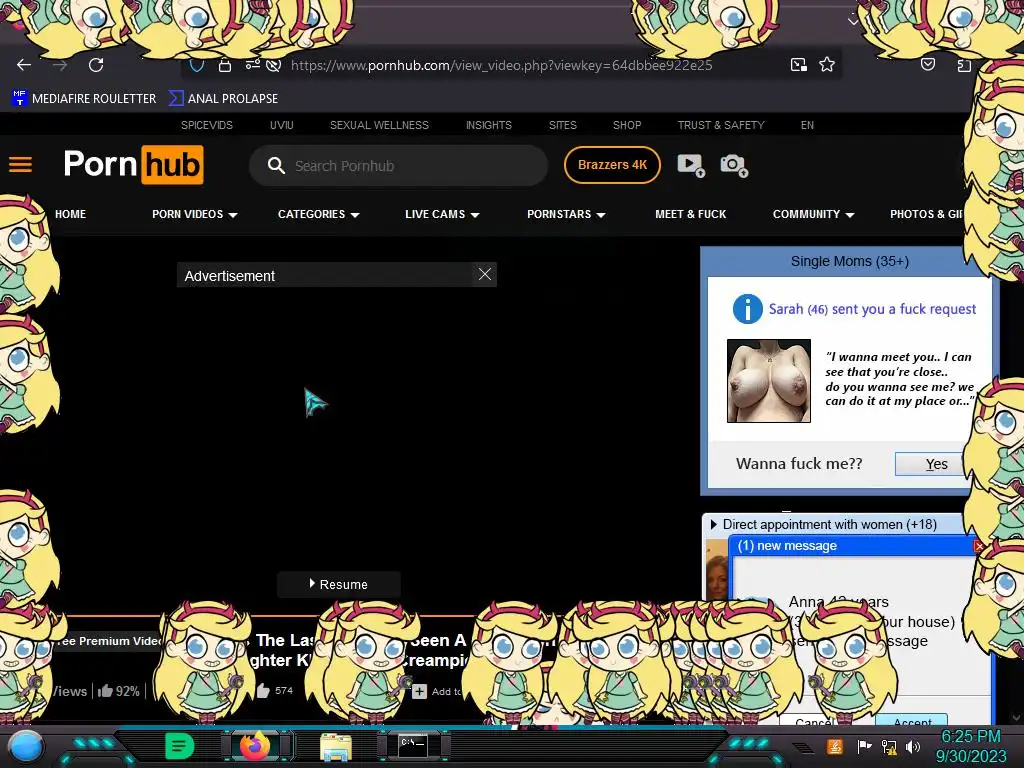Click the upload video icon

coord(691,165)
